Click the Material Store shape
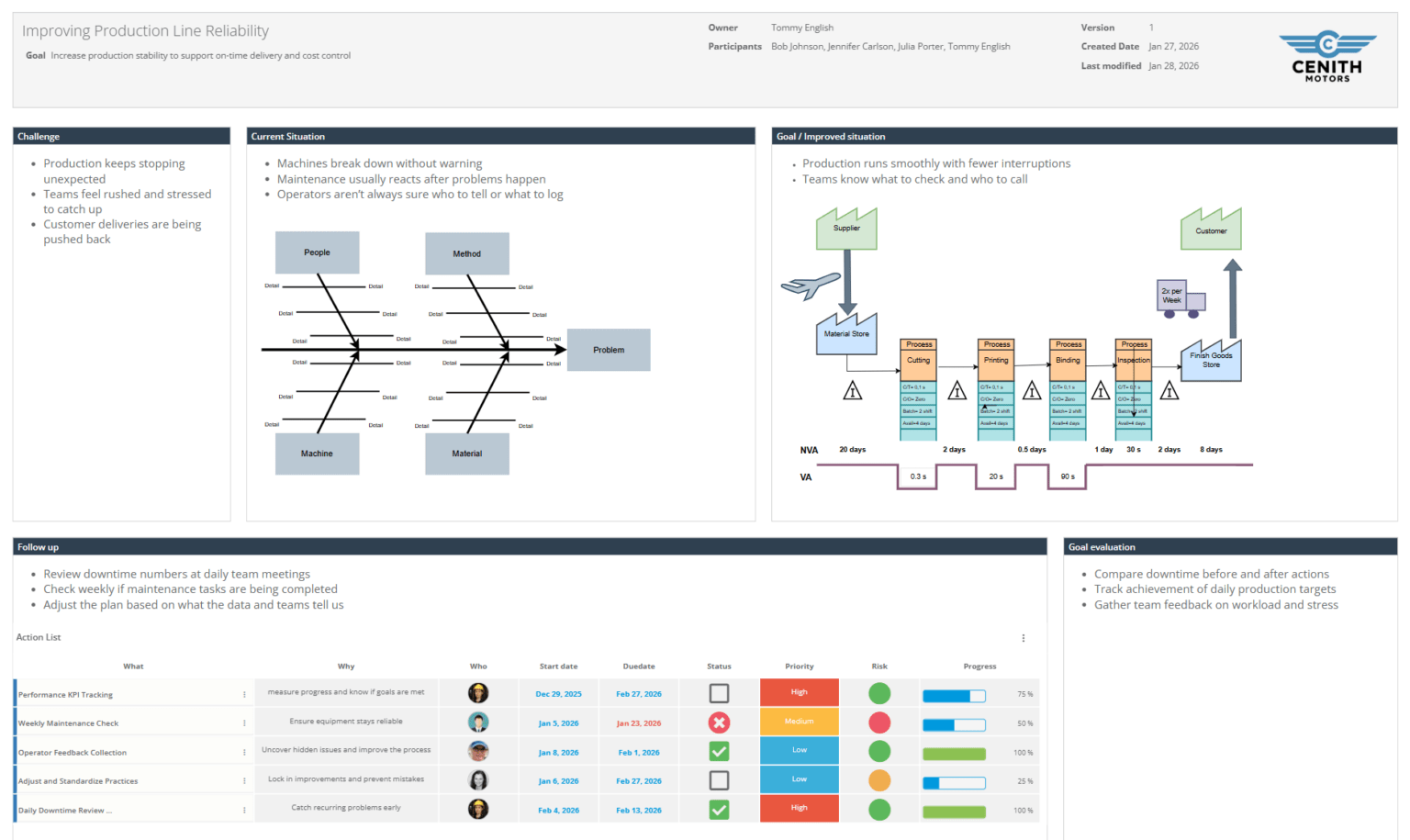 click(846, 335)
